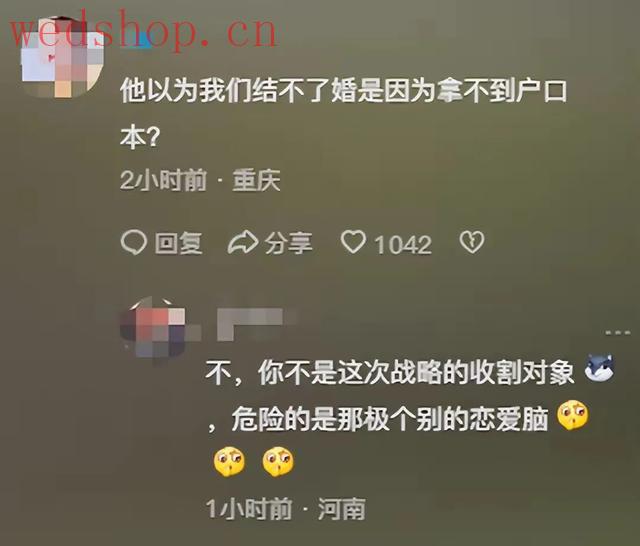Click second surprised emoji on last line
Image resolution: width=640 pixels, height=546 pixels.
click(278, 462)
